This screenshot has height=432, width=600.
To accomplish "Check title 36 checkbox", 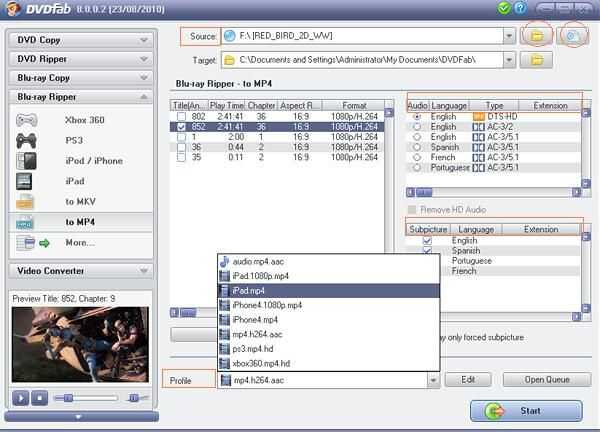I will (181, 147).
